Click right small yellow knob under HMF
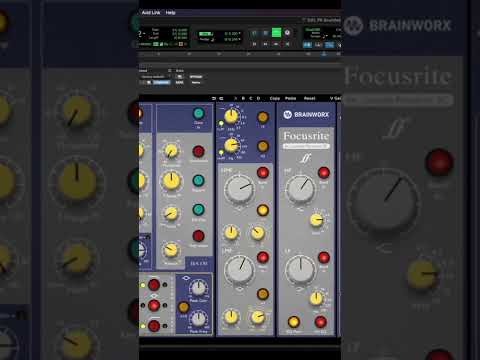480x360 pixels. point(257,233)
